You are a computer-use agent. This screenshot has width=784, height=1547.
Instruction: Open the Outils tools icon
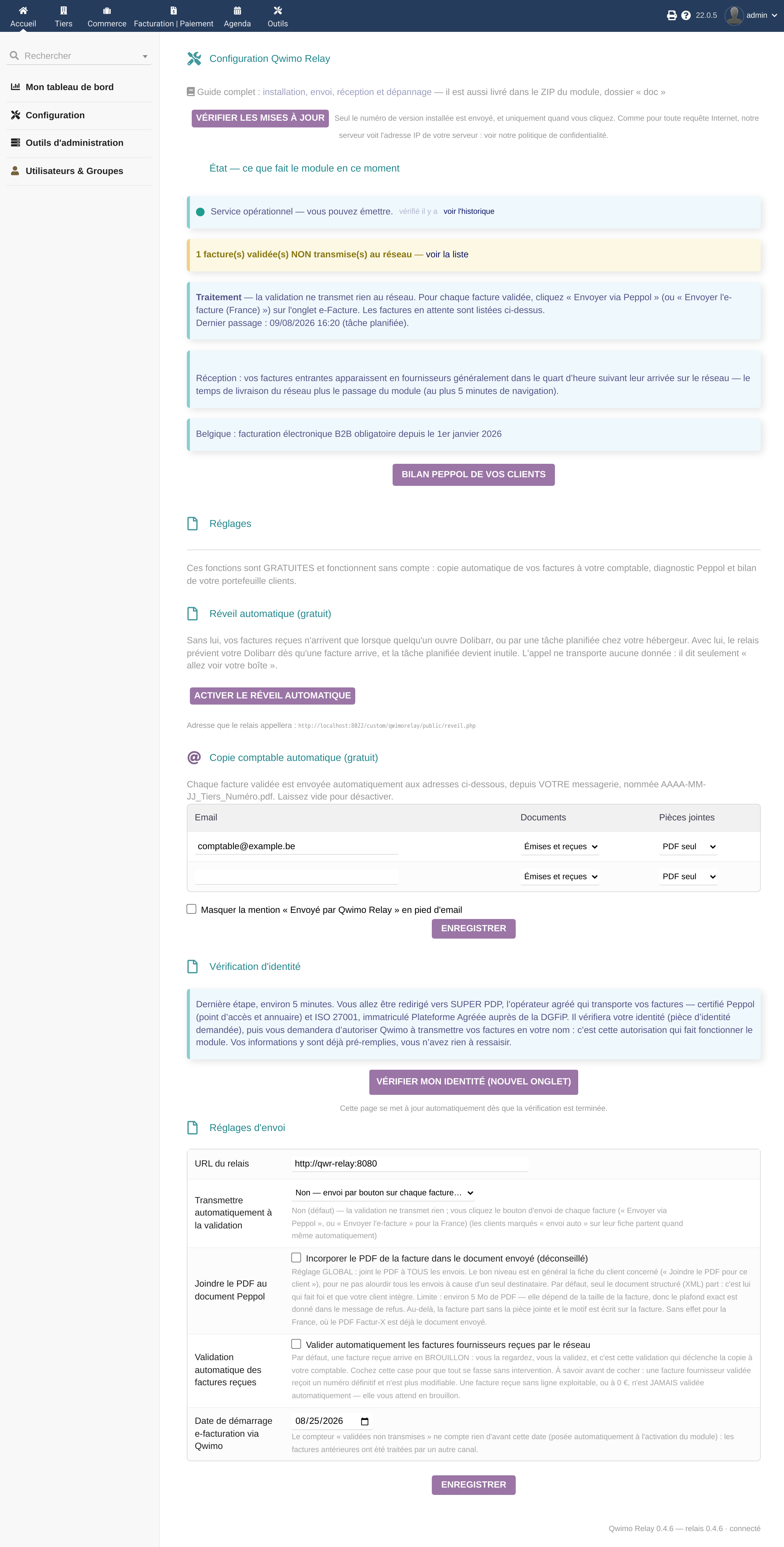(277, 10)
